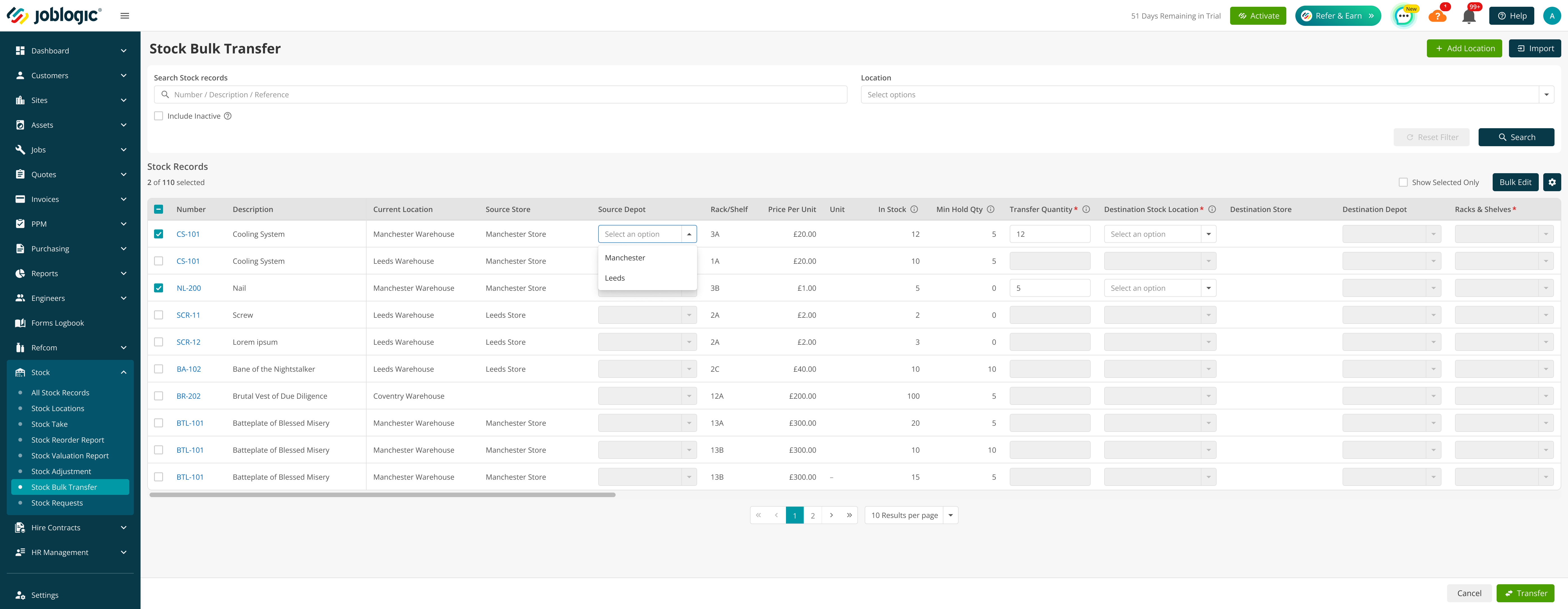Open the orange question mark support icon
1568x609 pixels.
pyautogui.click(x=1437, y=16)
